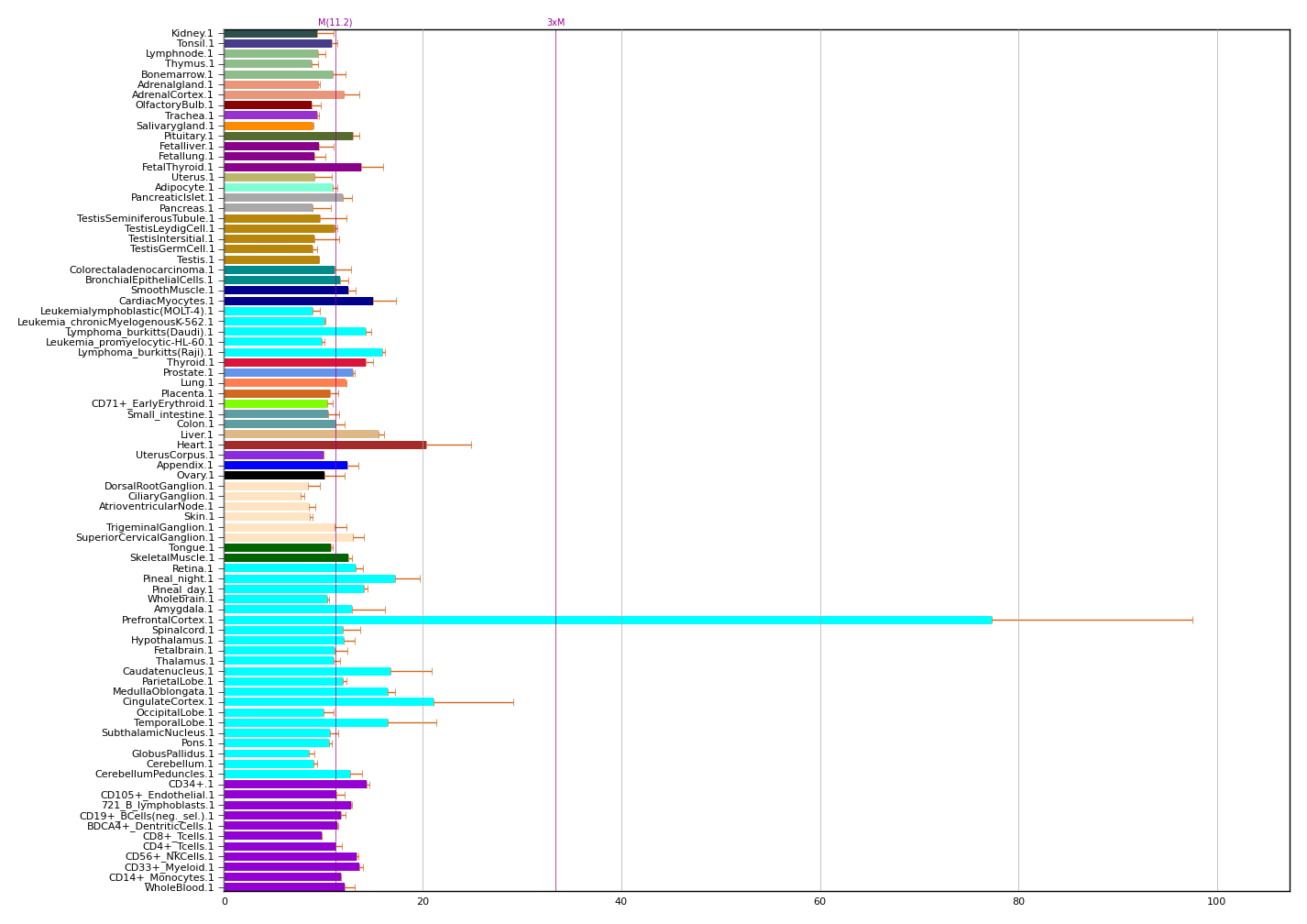This screenshot has height=924, width=1307.
Task: Click the M(11.2) median label
Action: tap(335, 23)
